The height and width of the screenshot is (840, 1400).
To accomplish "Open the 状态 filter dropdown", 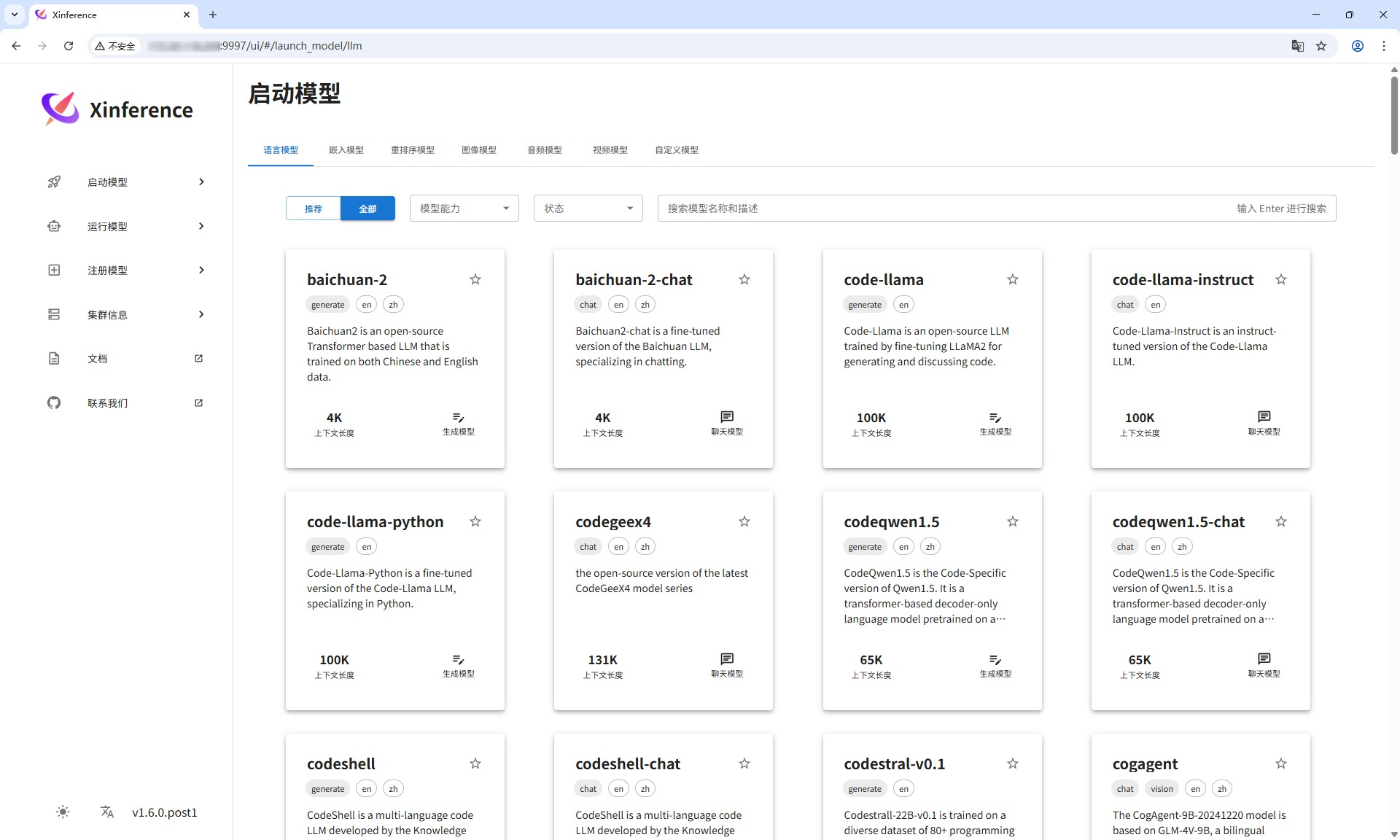I will pyautogui.click(x=588, y=209).
